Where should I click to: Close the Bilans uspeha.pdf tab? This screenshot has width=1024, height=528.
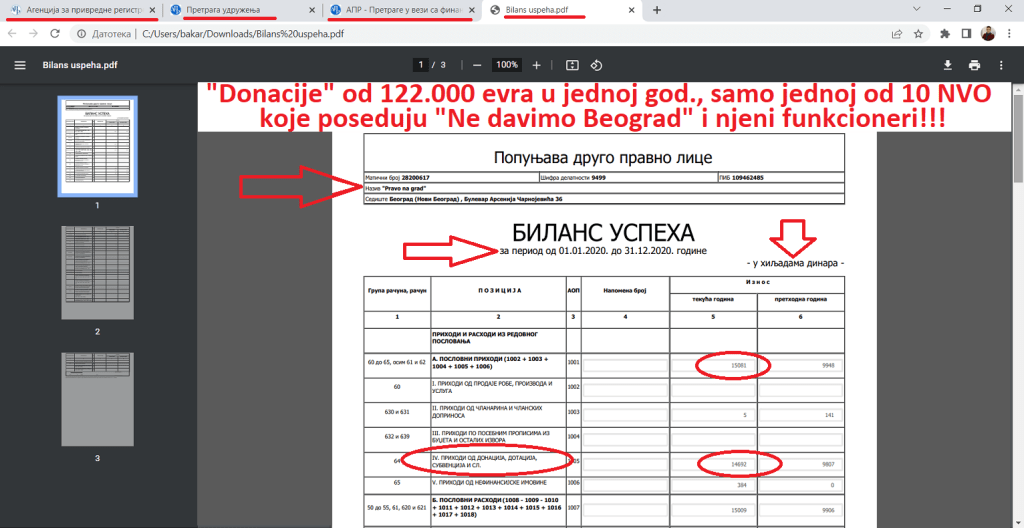pos(632,10)
